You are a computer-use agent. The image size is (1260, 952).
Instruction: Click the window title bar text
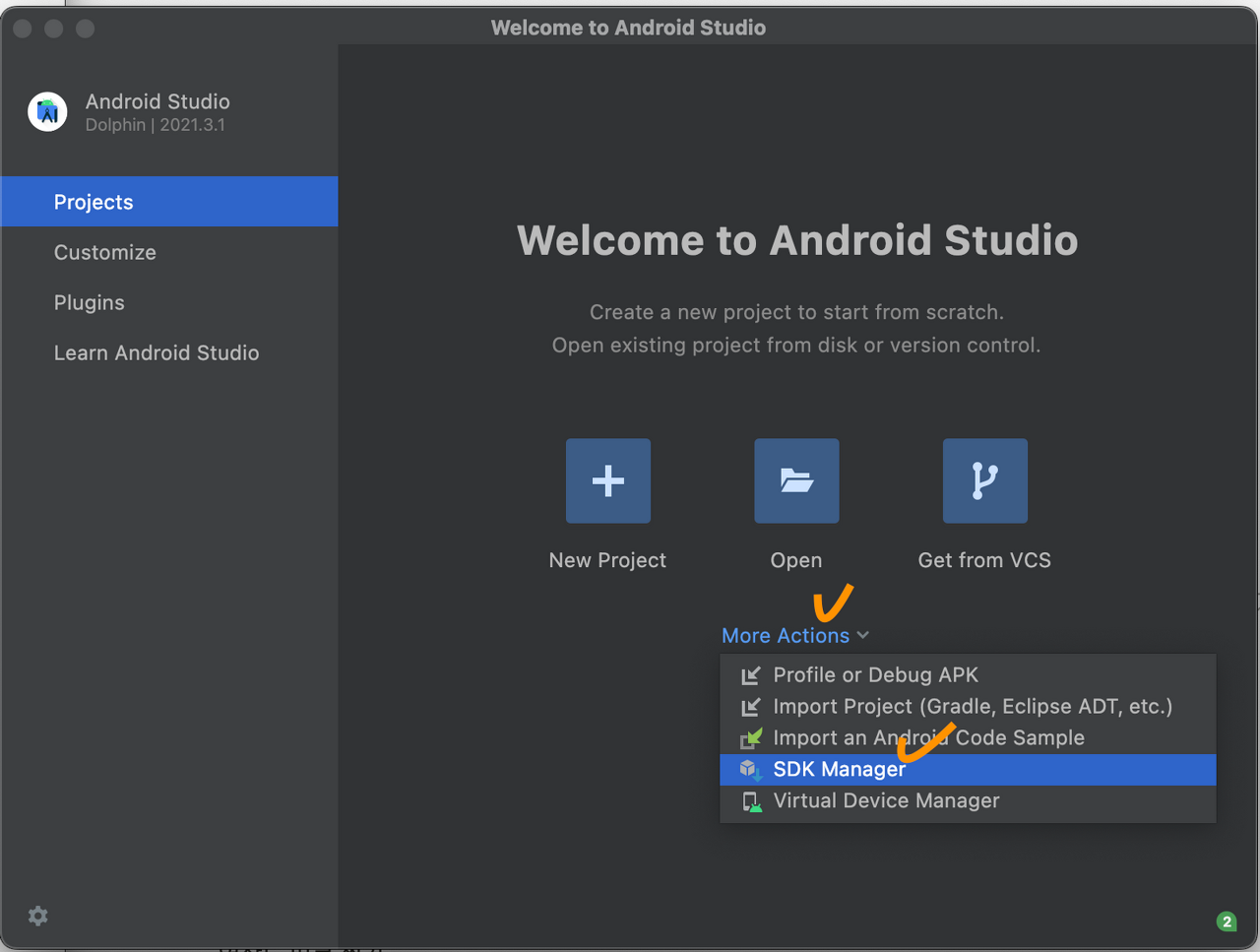tap(628, 28)
